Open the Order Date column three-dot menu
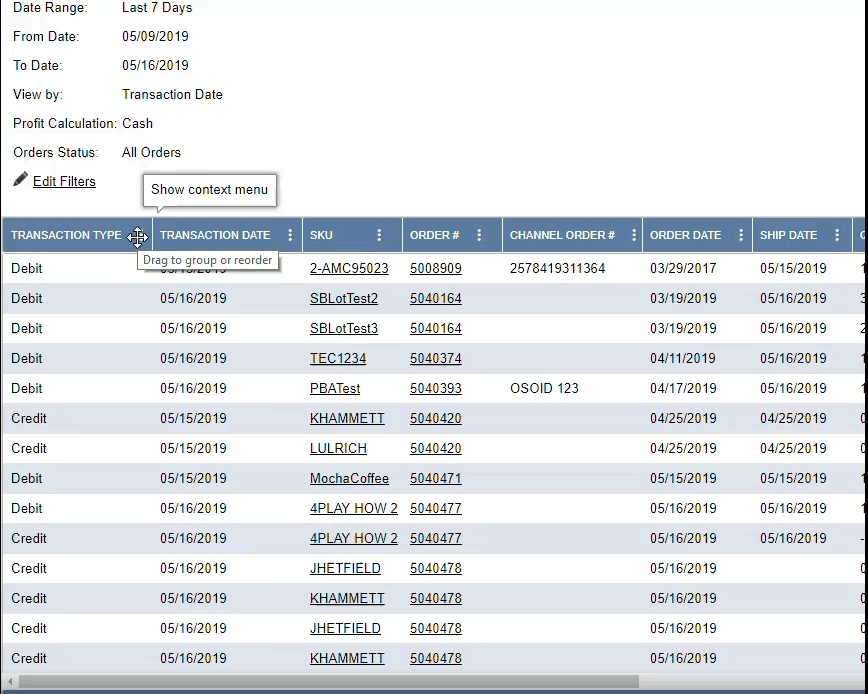Image resolution: width=868 pixels, height=694 pixels. tap(740, 236)
